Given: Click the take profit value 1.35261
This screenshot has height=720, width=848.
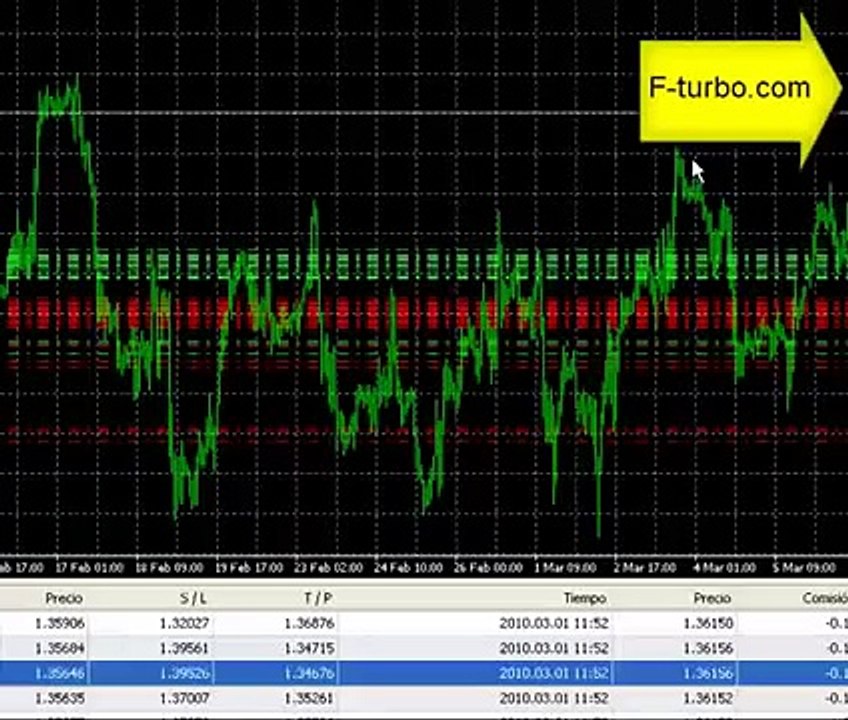Looking at the screenshot, I should pos(309,698).
